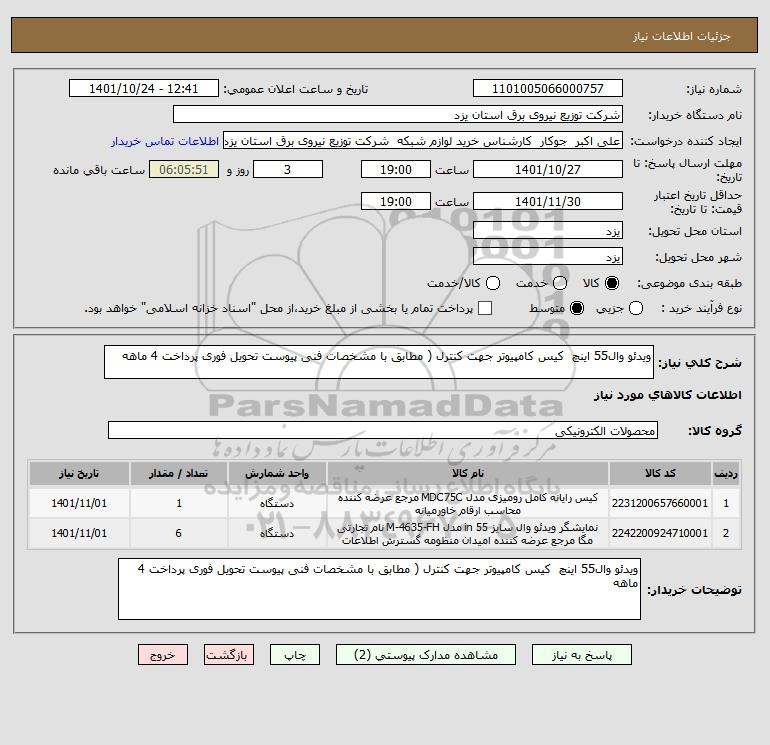Select the کالا radio button
The width and height of the screenshot is (770, 745).
coord(612,283)
